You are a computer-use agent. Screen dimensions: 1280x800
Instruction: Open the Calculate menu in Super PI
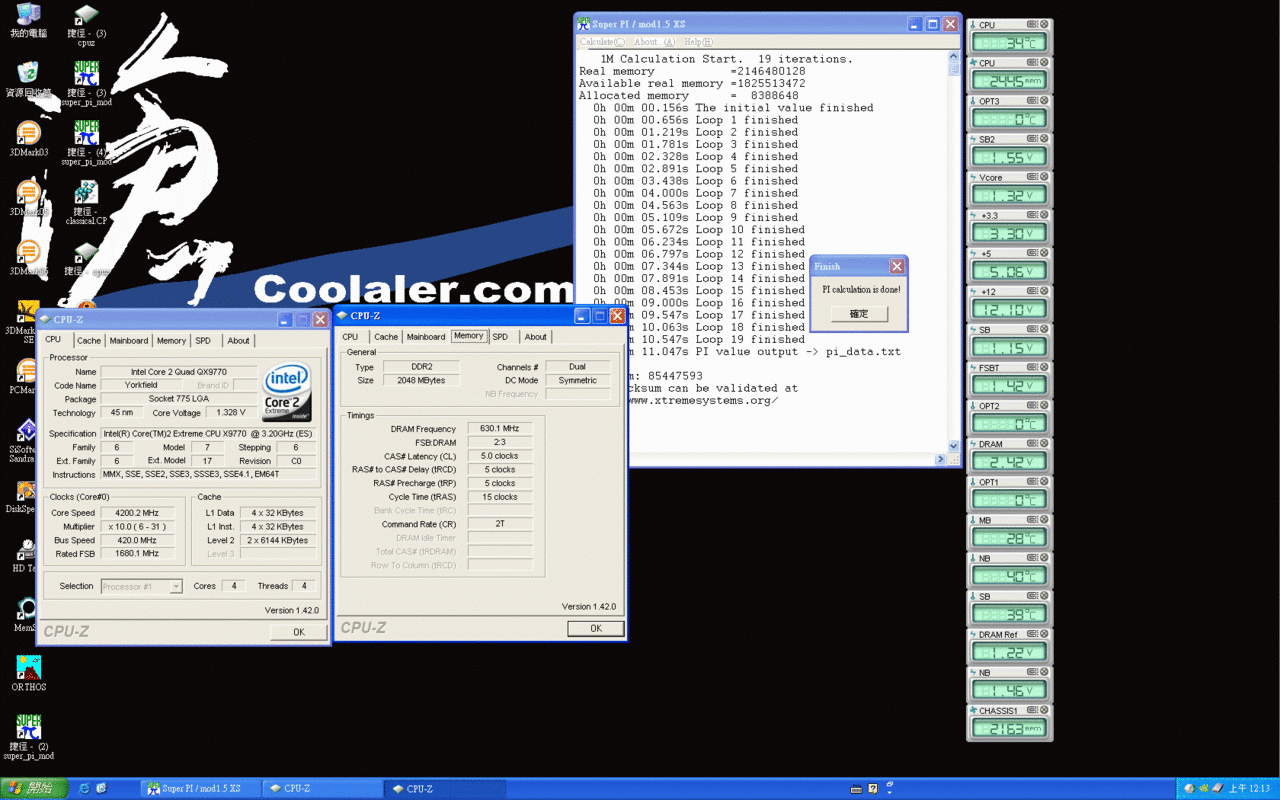pos(602,42)
